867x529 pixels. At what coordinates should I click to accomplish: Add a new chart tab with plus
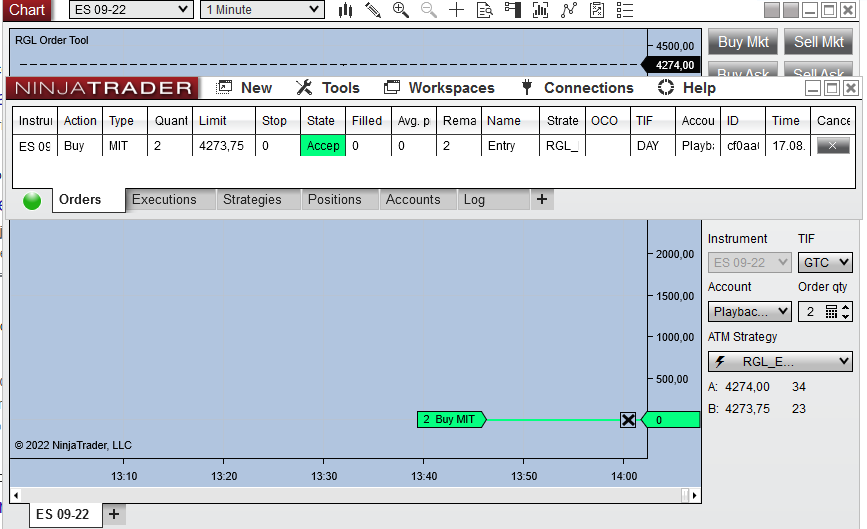(114, 515)
